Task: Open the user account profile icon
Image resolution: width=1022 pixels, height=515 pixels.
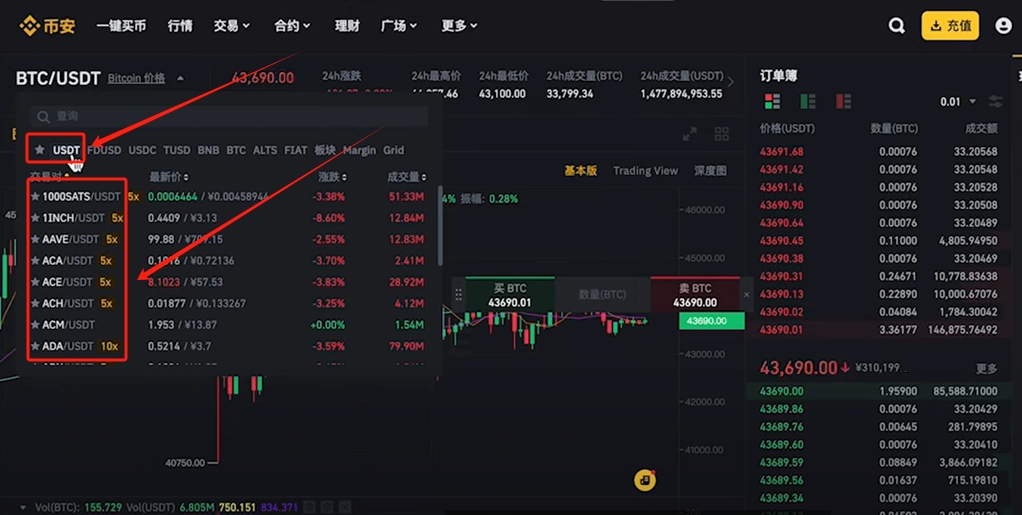Action: coord(1003,26)
